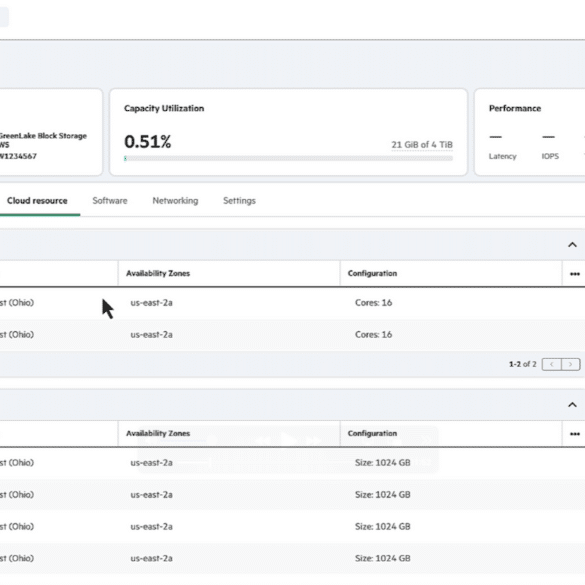Open the Networking tab
This screenshot has width=585, height=585.
pyautogui.click(x=175, y=201)
